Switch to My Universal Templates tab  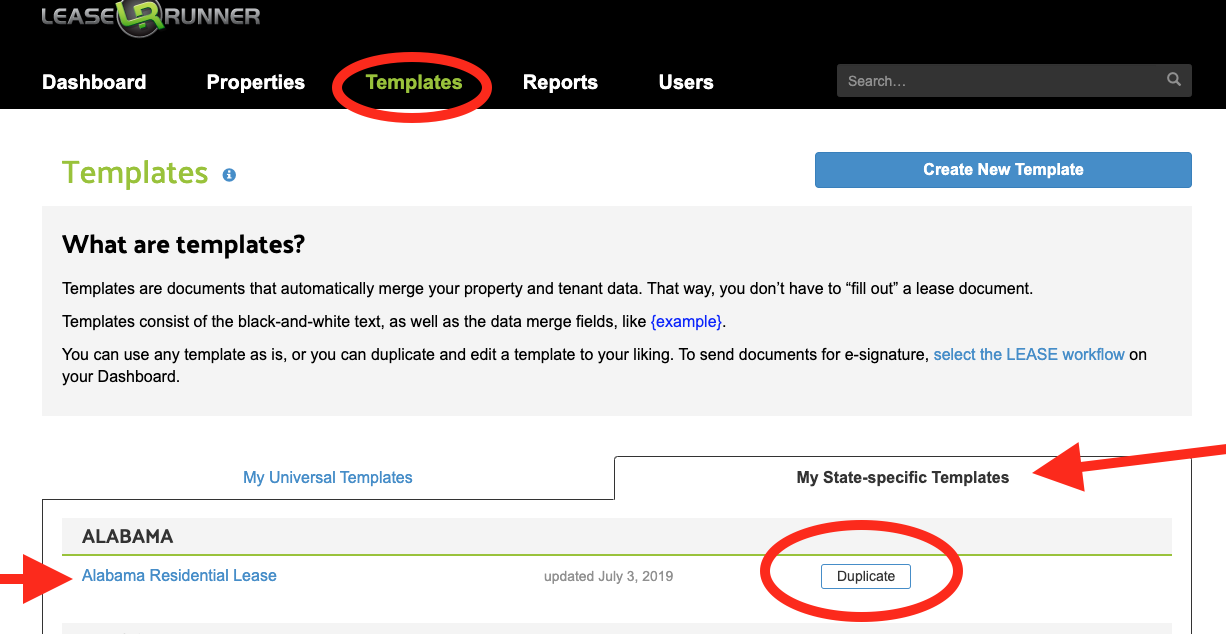click(x=327, y=478)
